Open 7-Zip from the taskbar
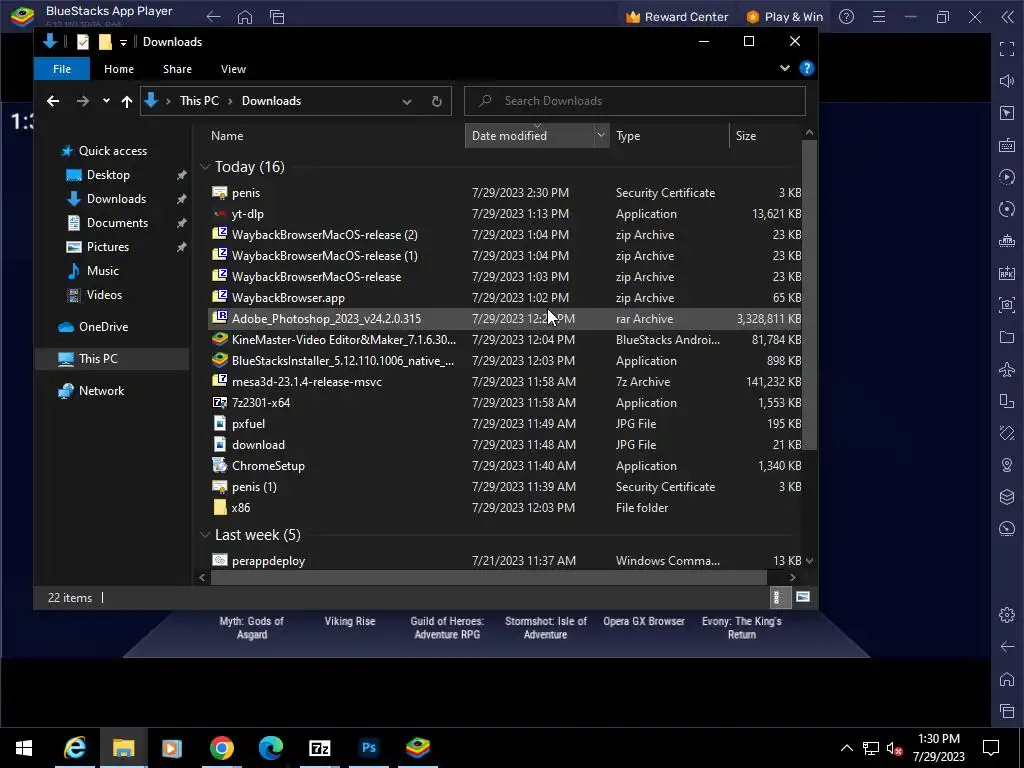Image resolution: width=1024 pixels, height=768 pixels. pyautogui.click(x=319, y=748)
